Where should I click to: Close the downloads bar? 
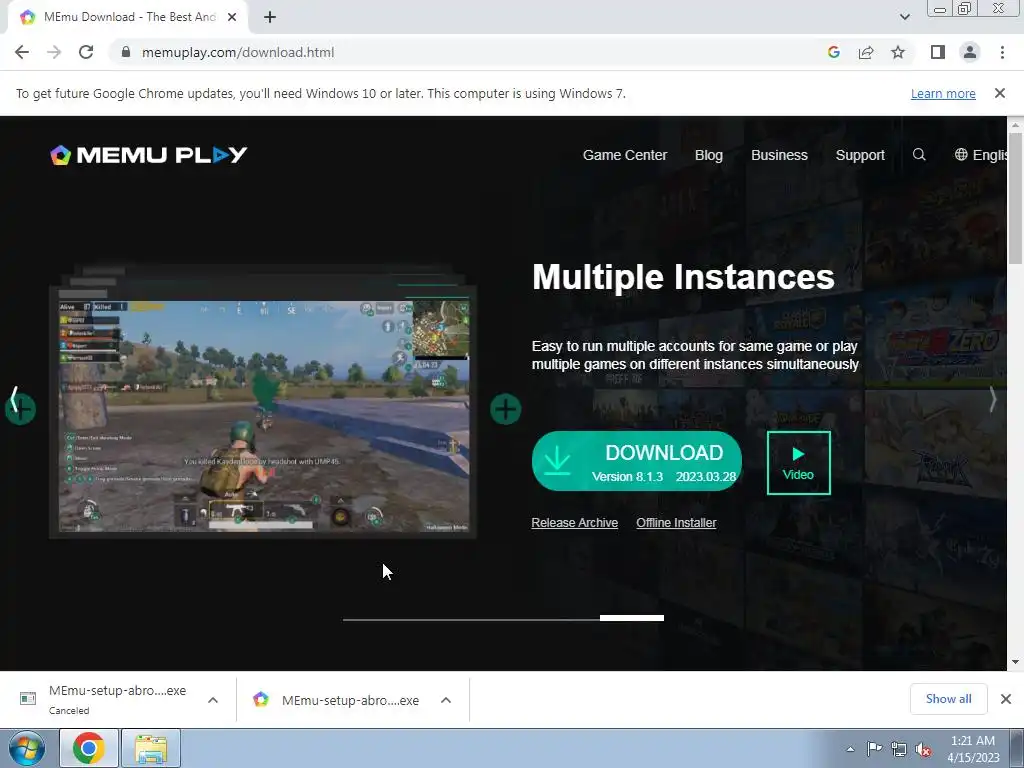point(1006,699)
